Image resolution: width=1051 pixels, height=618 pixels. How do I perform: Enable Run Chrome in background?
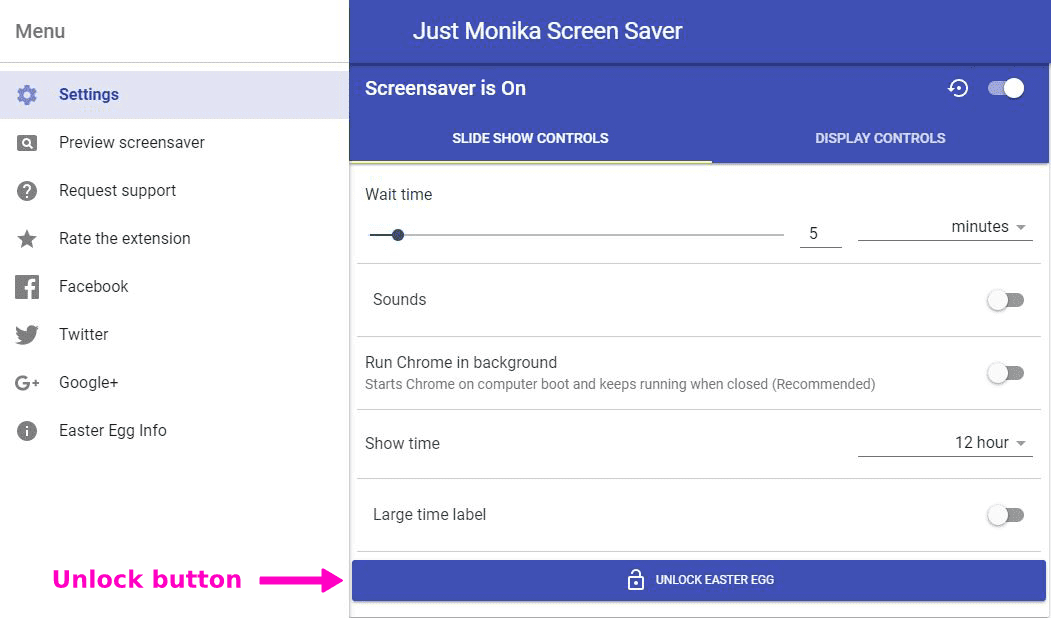(x=1006, y=373)
